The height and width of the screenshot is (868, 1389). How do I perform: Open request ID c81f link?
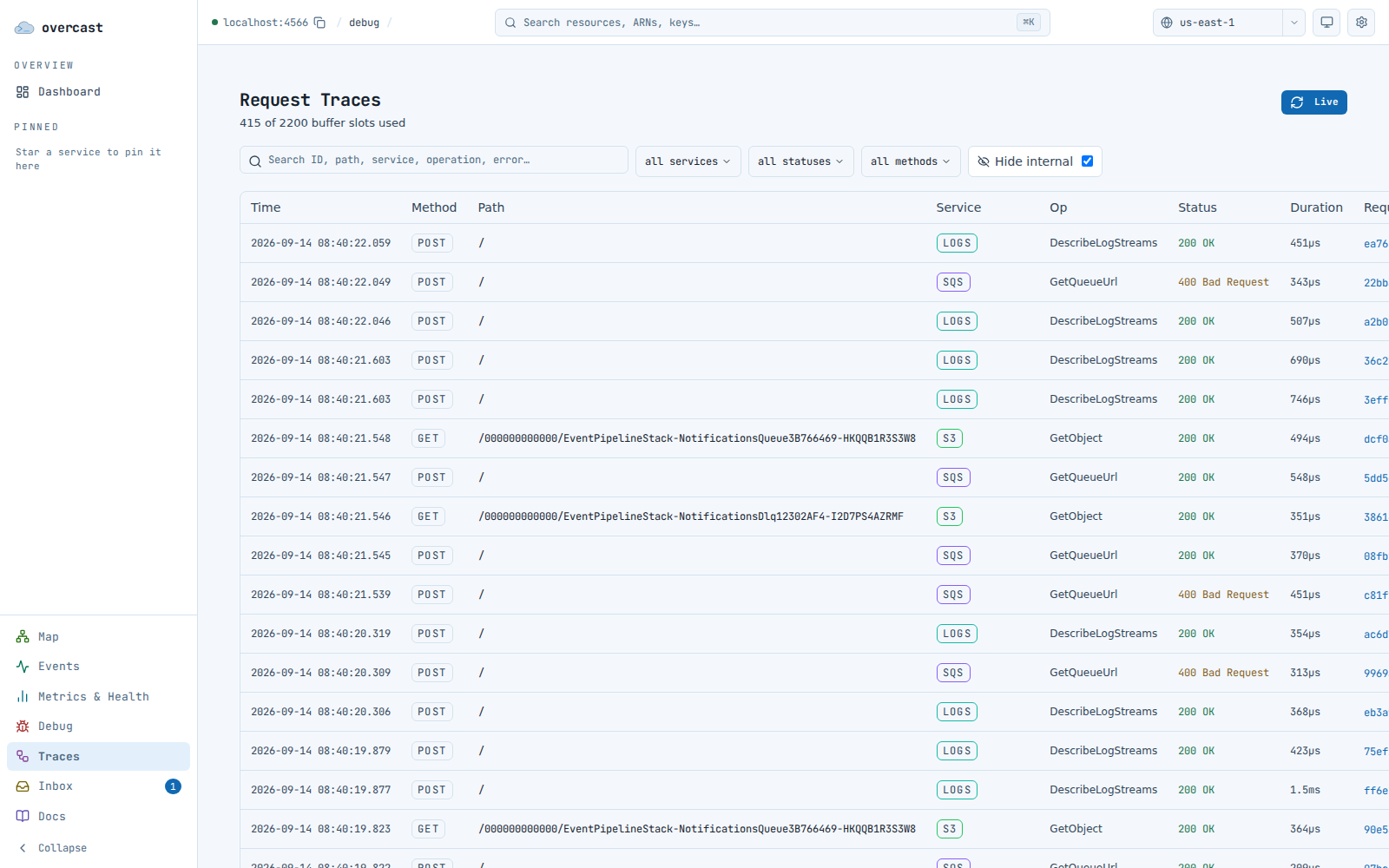pyautogui.click(x=1375, y=595)
